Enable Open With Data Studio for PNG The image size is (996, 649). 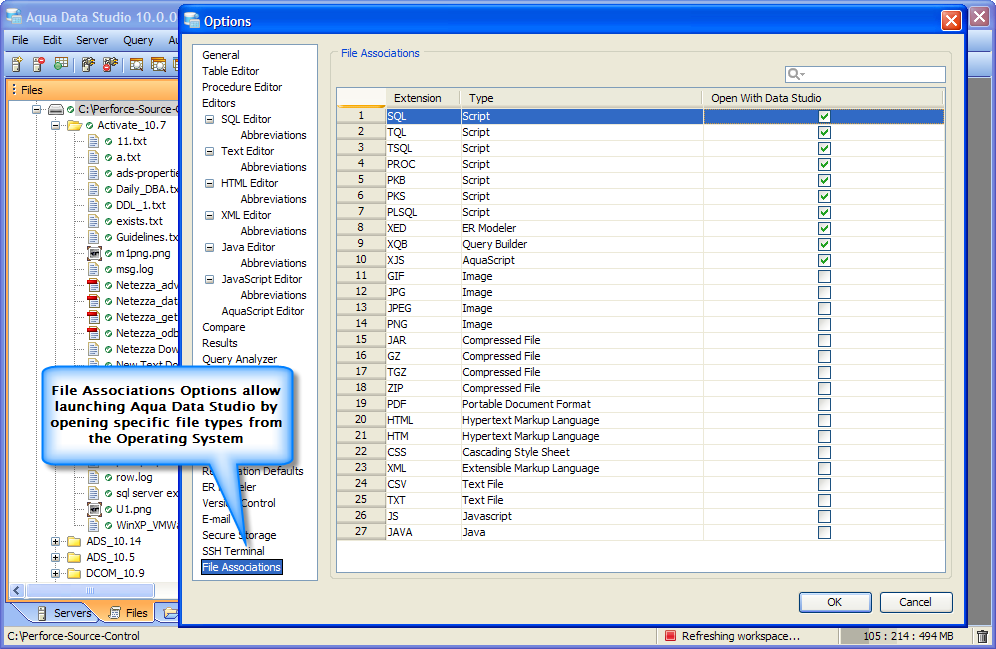(824, 324)
